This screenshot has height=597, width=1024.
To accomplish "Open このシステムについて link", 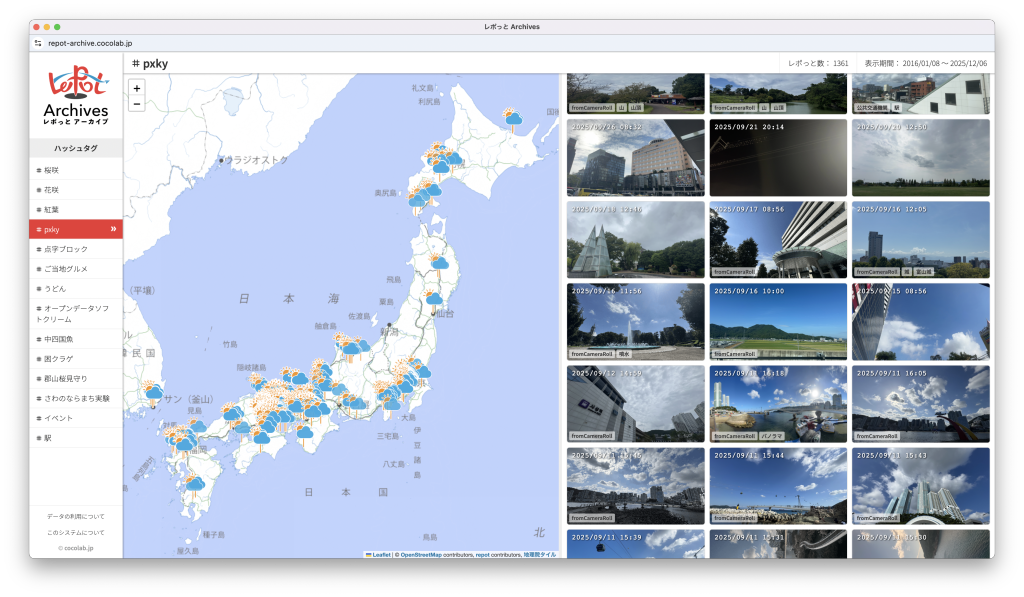I will [x=76, y=532].
